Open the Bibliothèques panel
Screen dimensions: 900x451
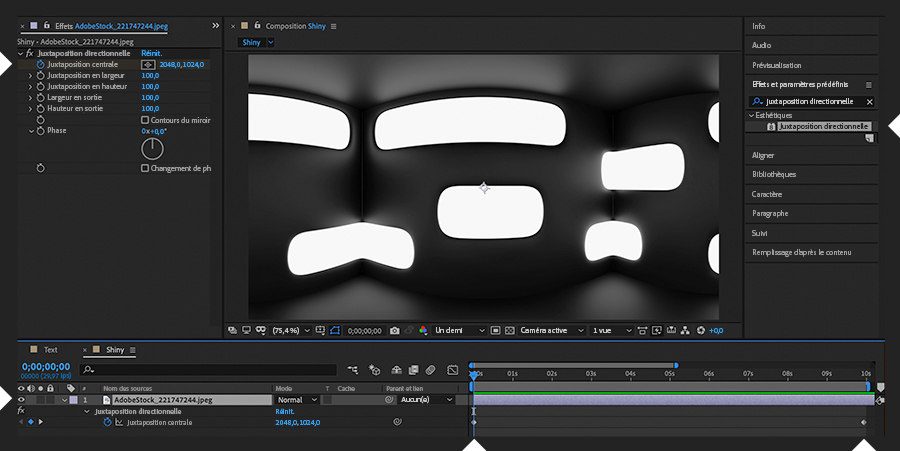pyautogui.click(x=774, y=174)
